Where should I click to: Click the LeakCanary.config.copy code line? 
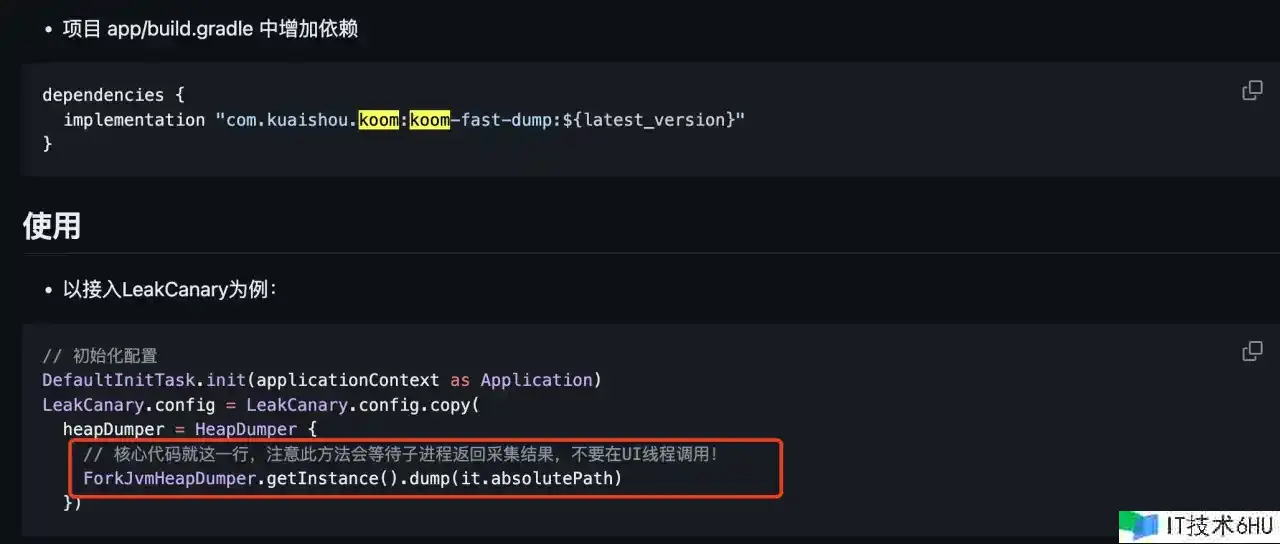point(260,405)
